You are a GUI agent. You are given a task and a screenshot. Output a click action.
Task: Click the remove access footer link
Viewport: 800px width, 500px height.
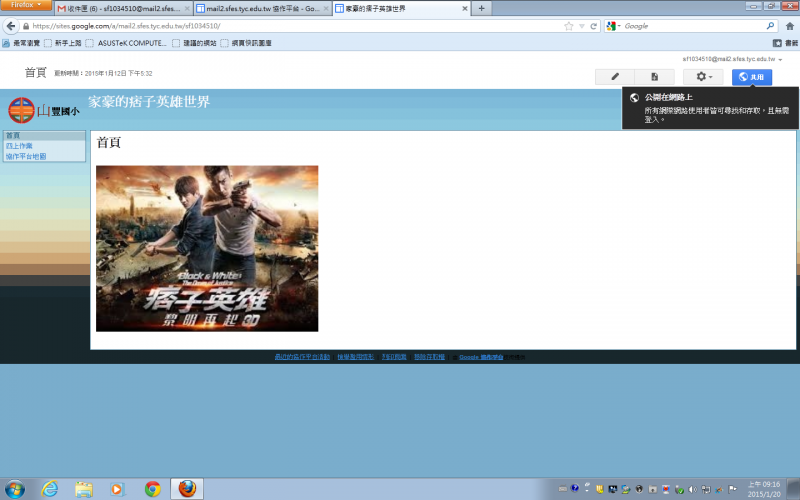429,357
